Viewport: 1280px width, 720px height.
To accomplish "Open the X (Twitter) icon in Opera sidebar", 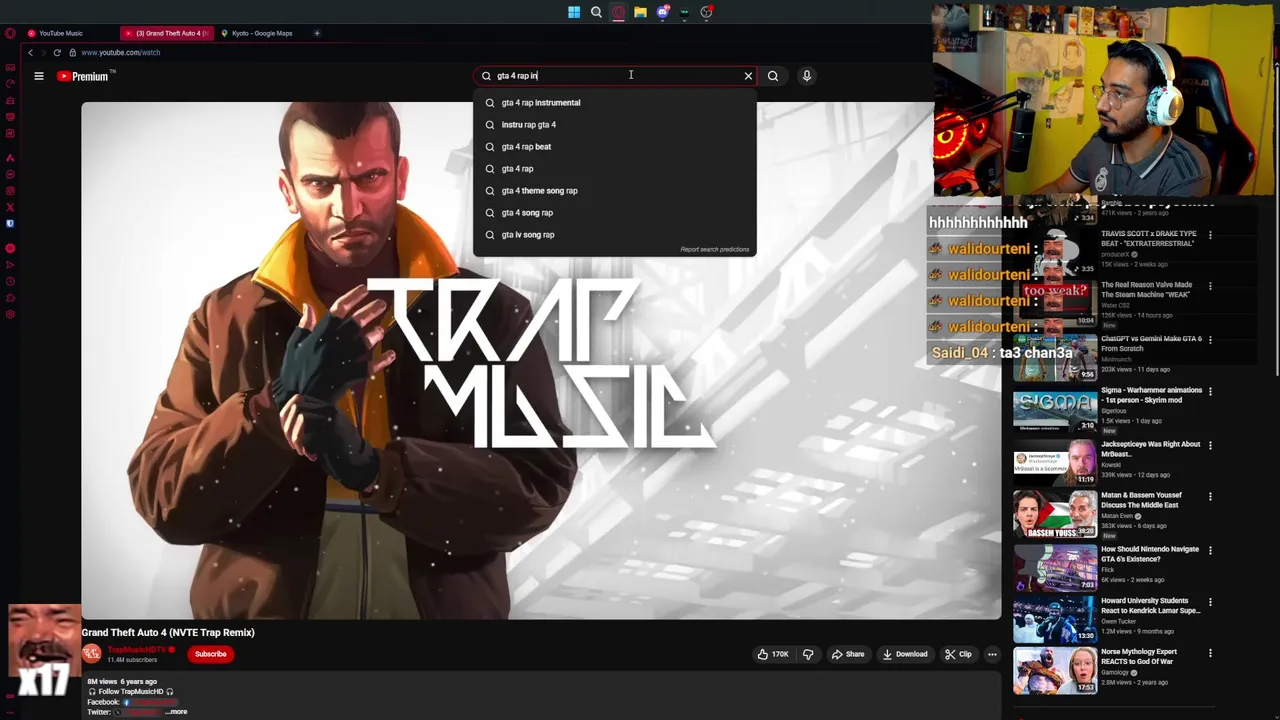I will click(10, 207).
